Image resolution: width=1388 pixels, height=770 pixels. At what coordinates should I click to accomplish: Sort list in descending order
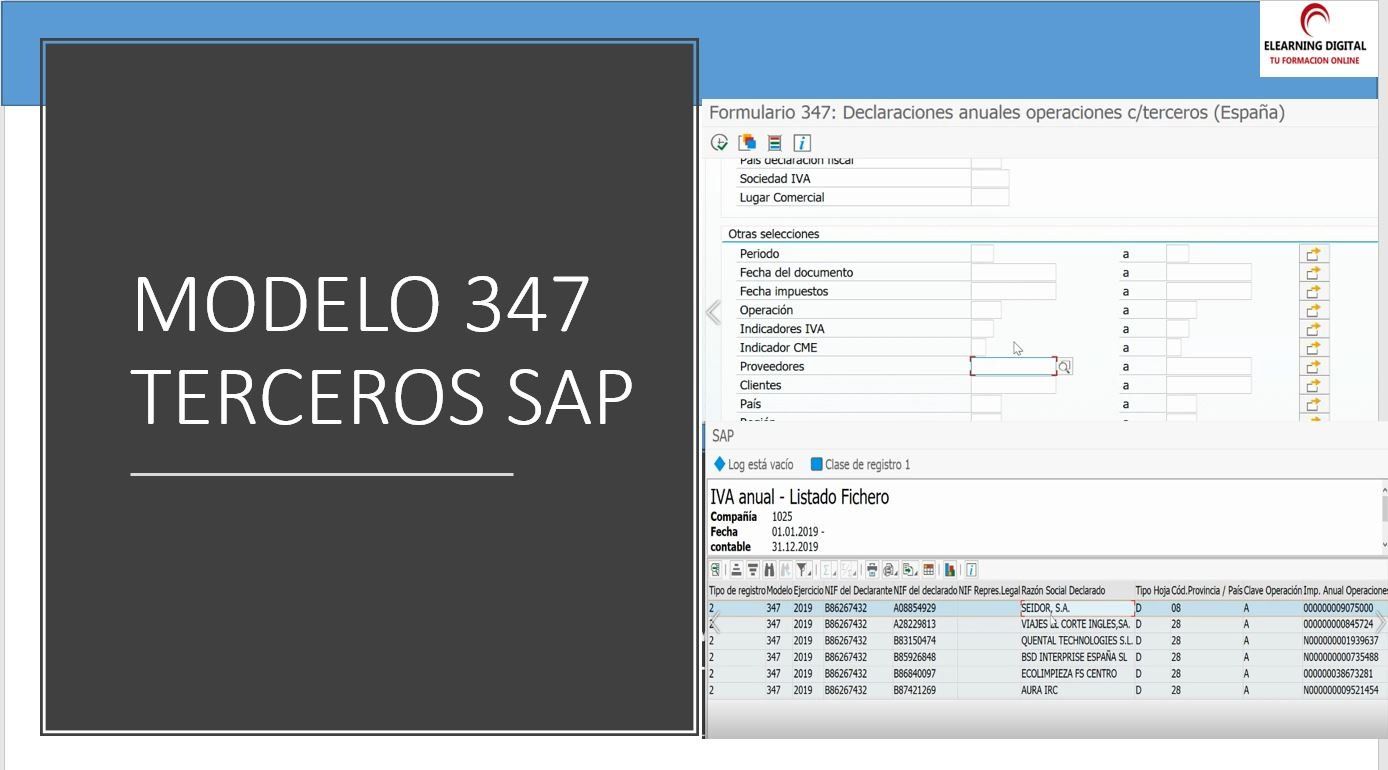coord(753,570)
